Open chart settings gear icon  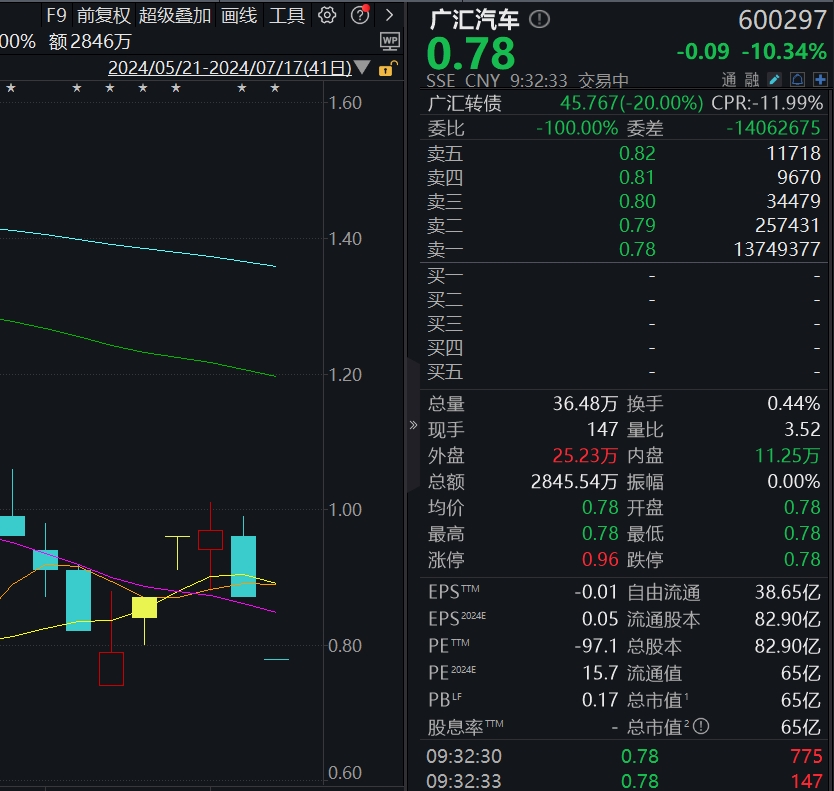[327, 15]
